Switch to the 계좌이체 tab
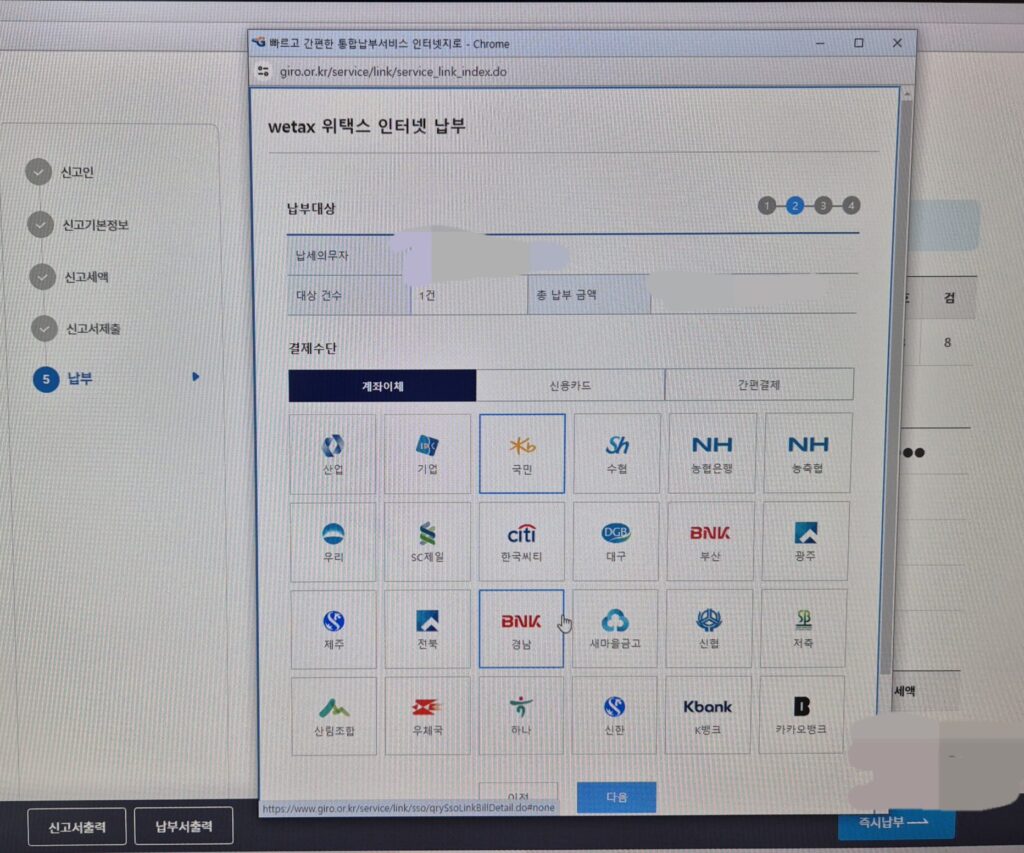The width and height of the screenshot is (1024, 853). 383,386
